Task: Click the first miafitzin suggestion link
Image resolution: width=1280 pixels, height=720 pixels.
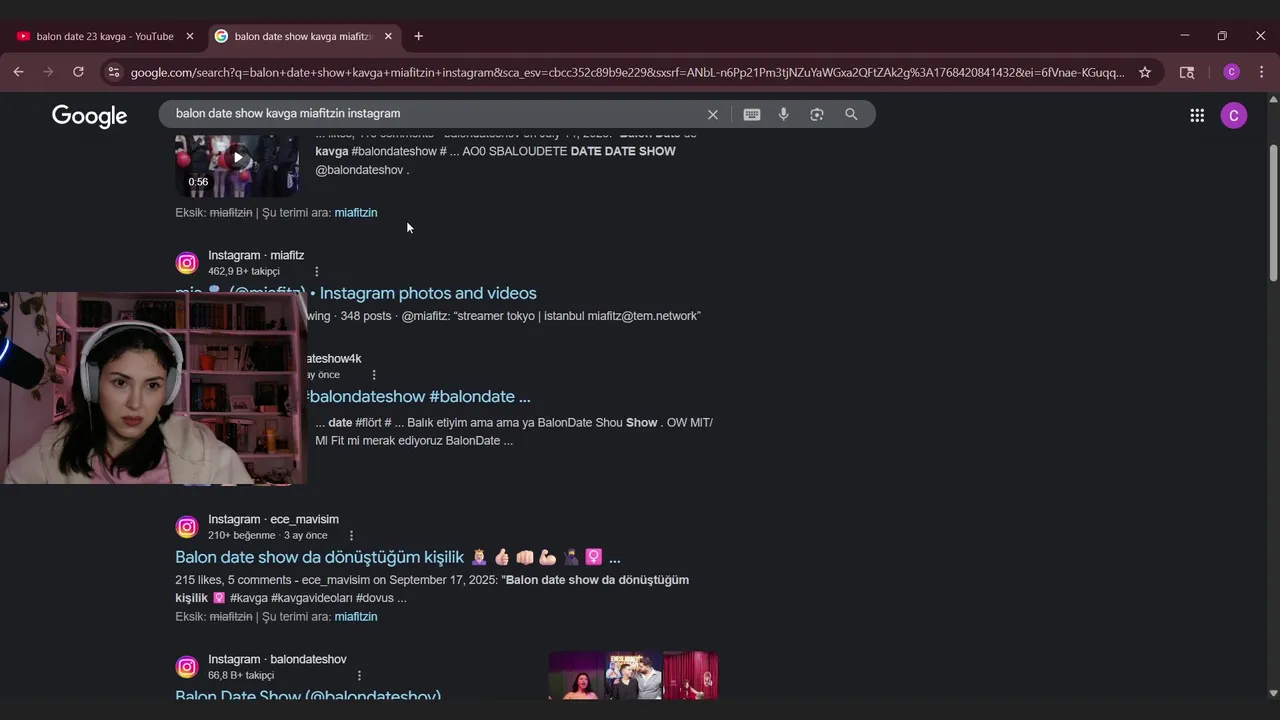Action: point(356,212)
